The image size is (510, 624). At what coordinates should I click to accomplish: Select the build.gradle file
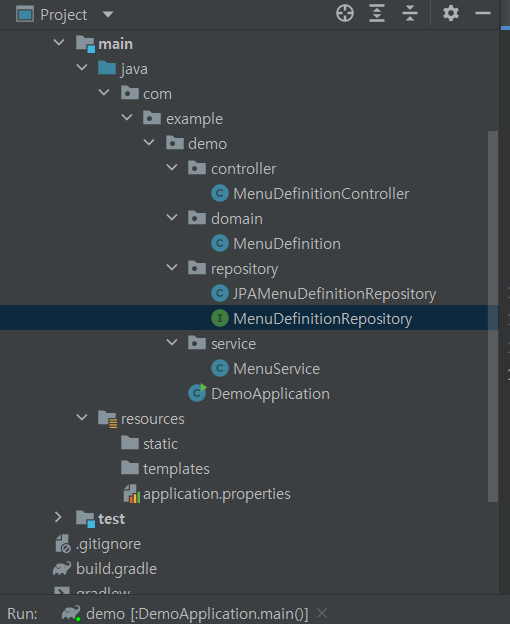[117, 569]
